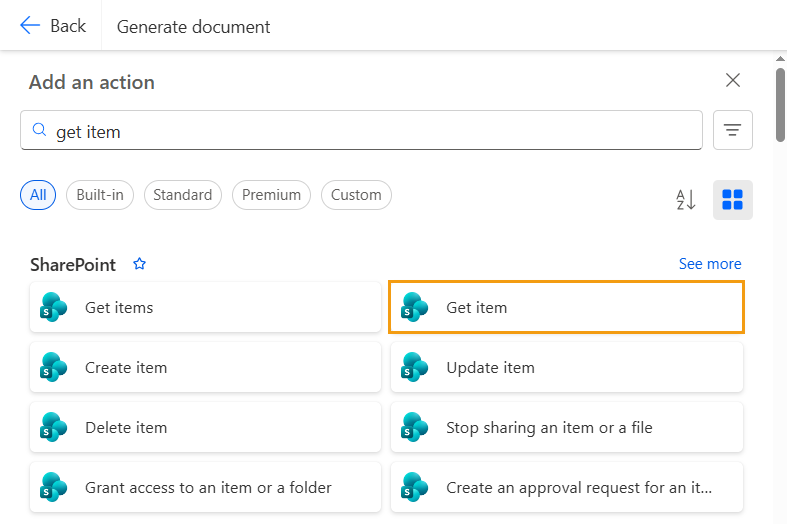Viewport: 787px width, 524px height.
Task: Click inside the 'get item' search field
Action: (x=361, y=130)
